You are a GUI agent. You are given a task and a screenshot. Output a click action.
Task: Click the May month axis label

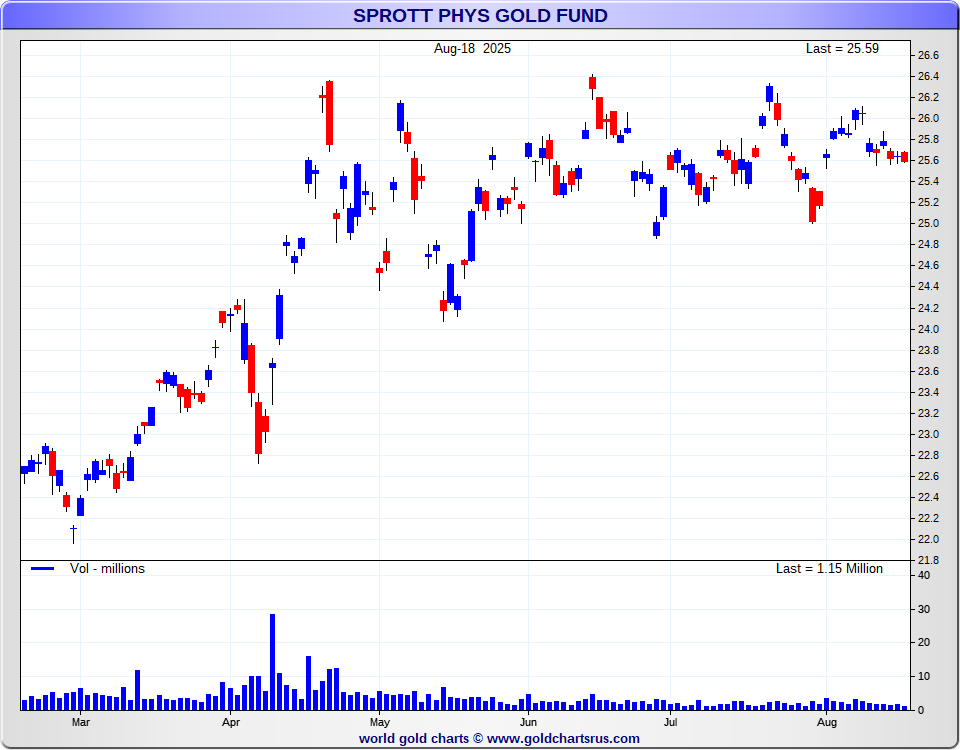pos(380,722)
